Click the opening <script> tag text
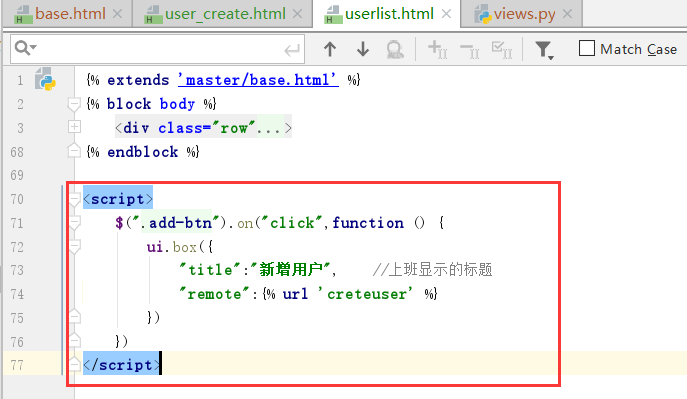Screen dimensions: 687x399 (118, 199)
